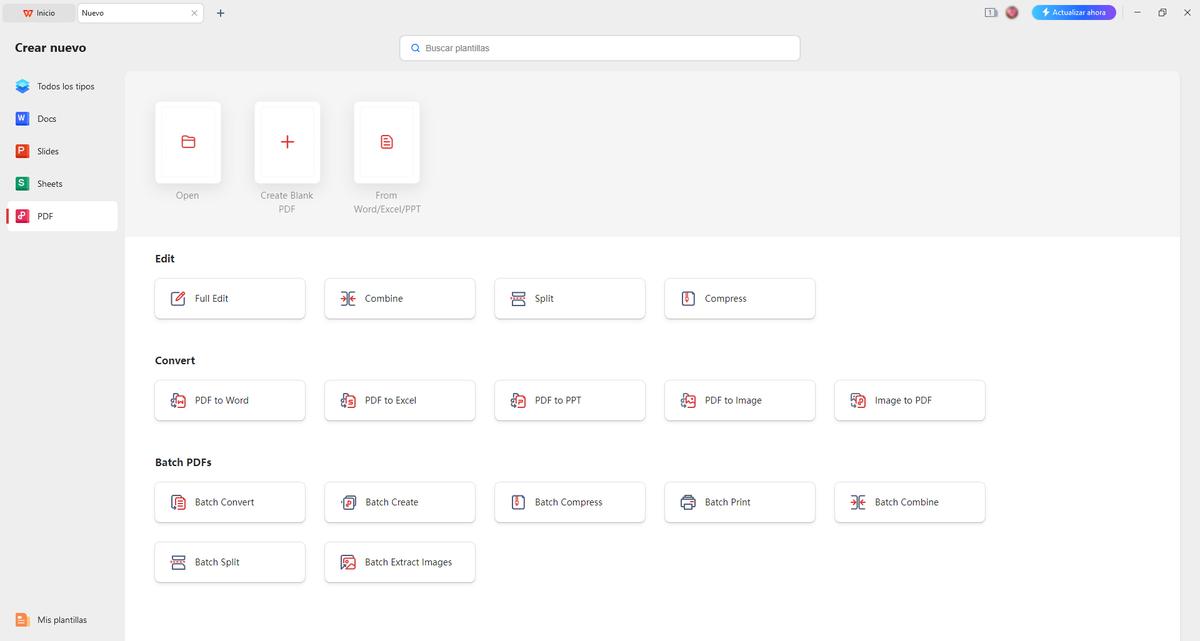Select Docs in the sidebar
Image resolution: width=1200 pixels, height=641 pixels.
tap(47, 119)
